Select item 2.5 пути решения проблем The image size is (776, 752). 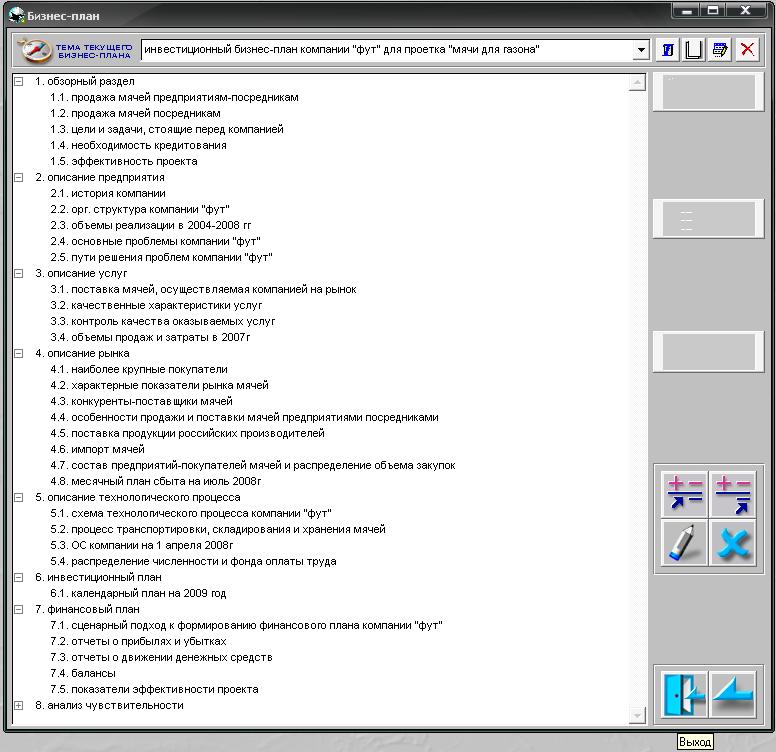point(161,257)
